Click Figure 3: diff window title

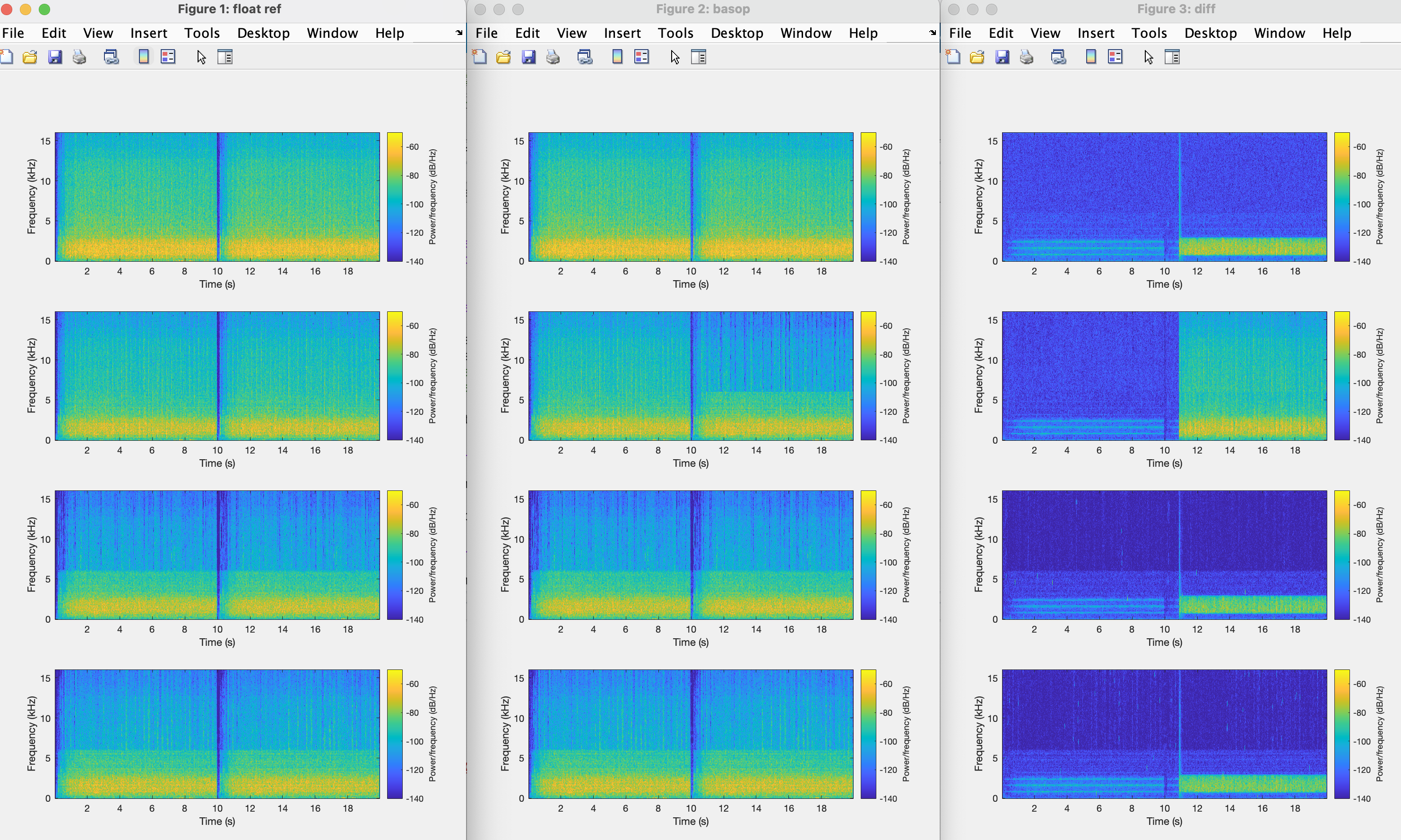(x=1176, y=9)
